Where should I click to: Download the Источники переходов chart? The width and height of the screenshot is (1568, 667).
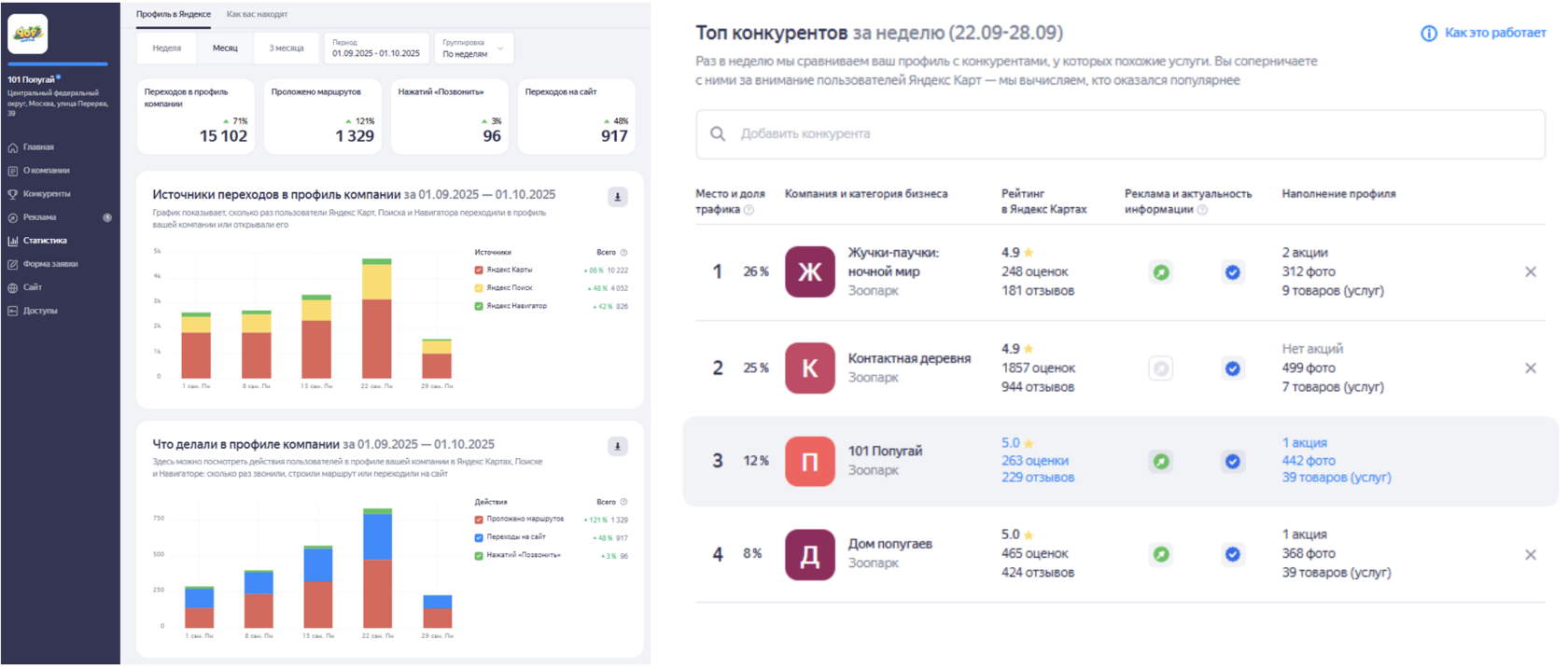[x=617, y=197]
